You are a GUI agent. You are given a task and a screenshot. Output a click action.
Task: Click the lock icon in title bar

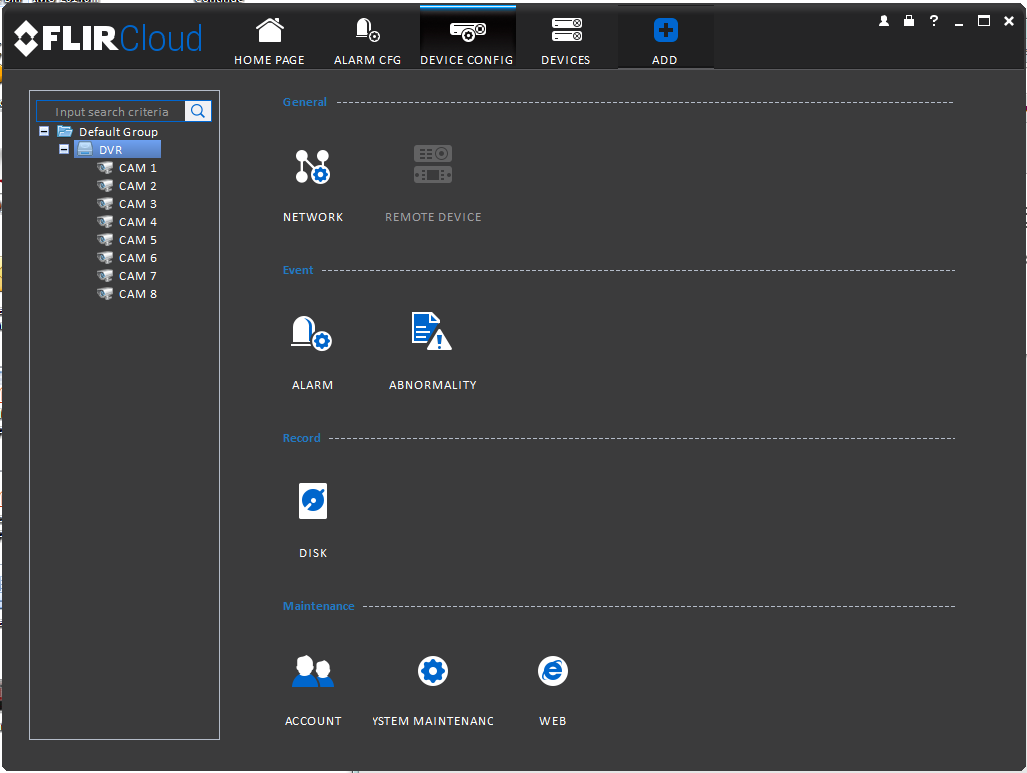(908, 21)
